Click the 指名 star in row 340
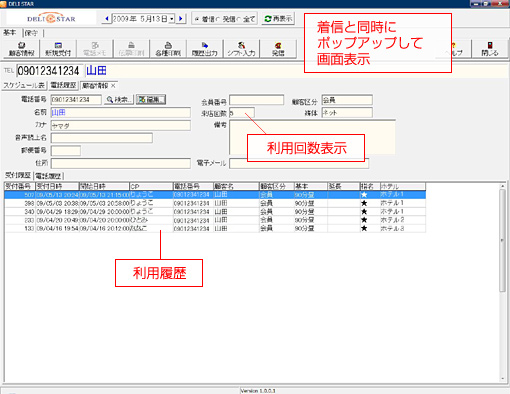This screenshot has height=394, width=510. pyautogui.click(x=364, y=211)
